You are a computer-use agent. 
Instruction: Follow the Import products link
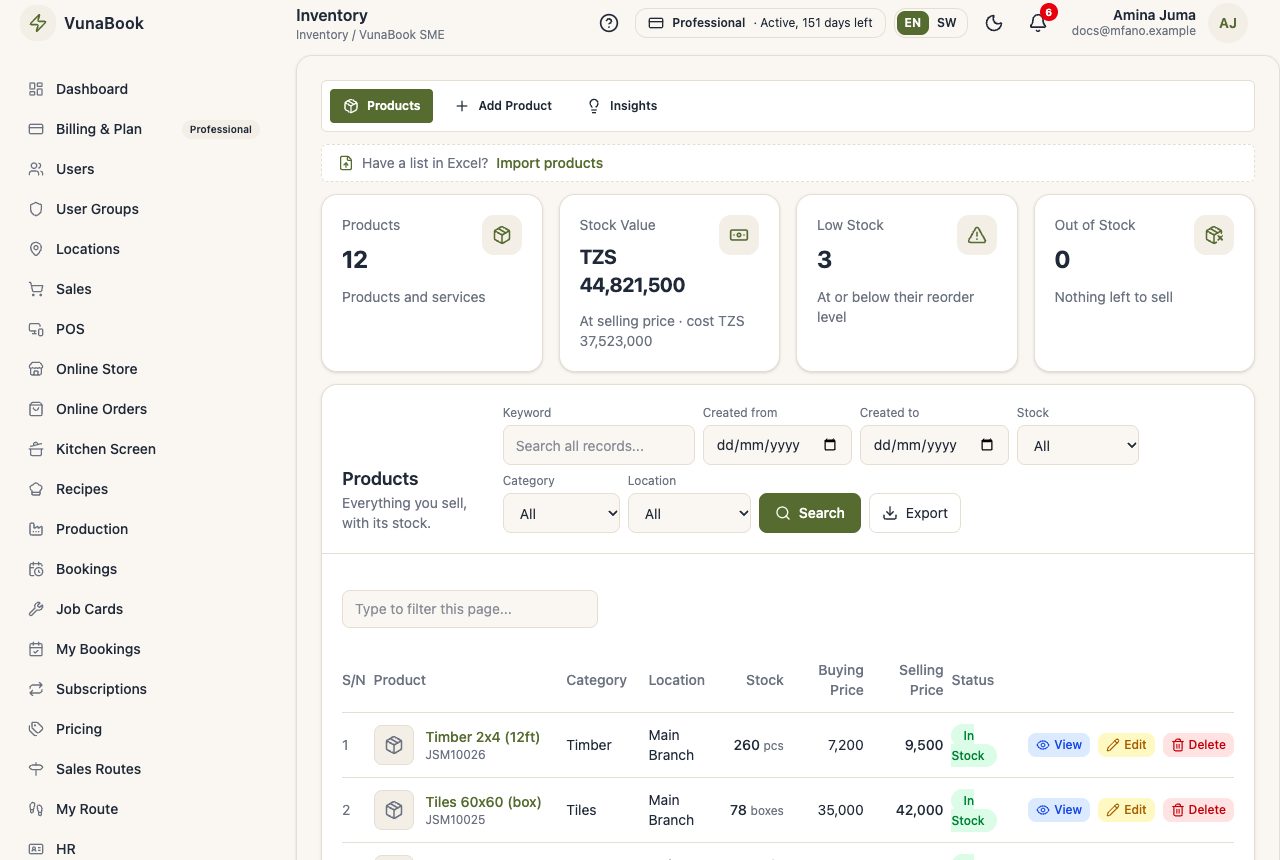point(549,163)
